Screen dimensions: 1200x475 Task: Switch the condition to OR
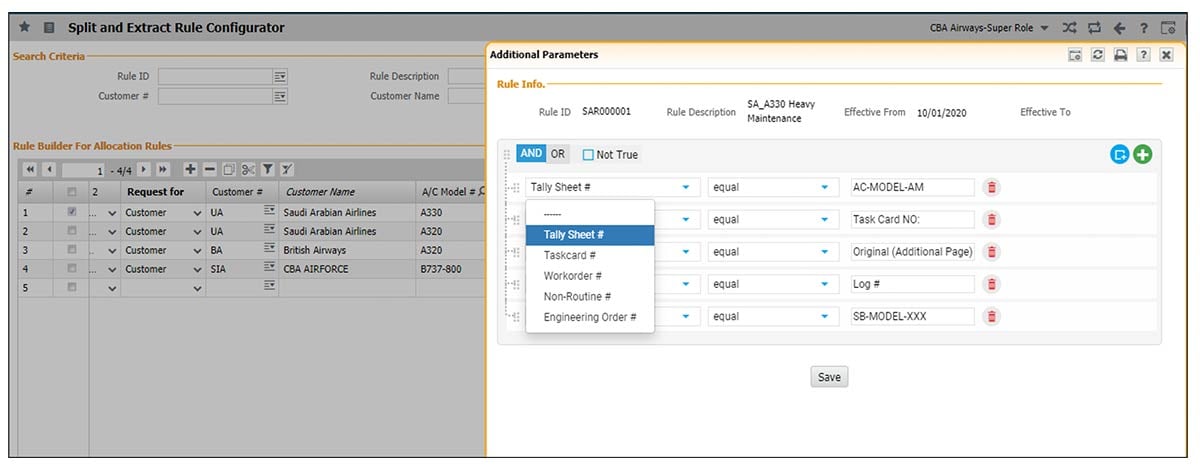pos(558,154)
